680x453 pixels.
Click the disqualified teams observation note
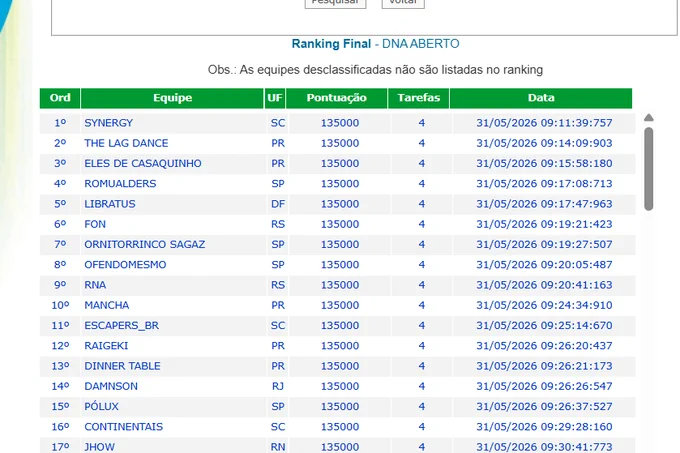point(375,70)
